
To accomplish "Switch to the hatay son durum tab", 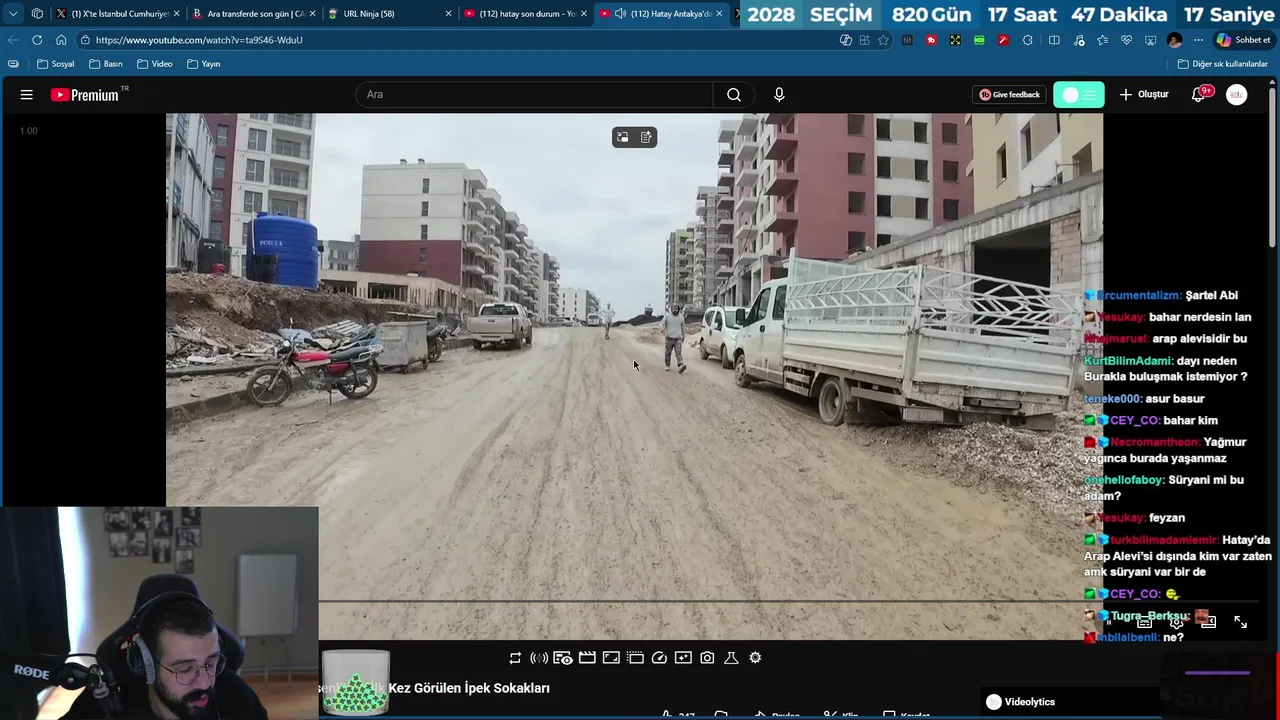I will coord(526,14).
